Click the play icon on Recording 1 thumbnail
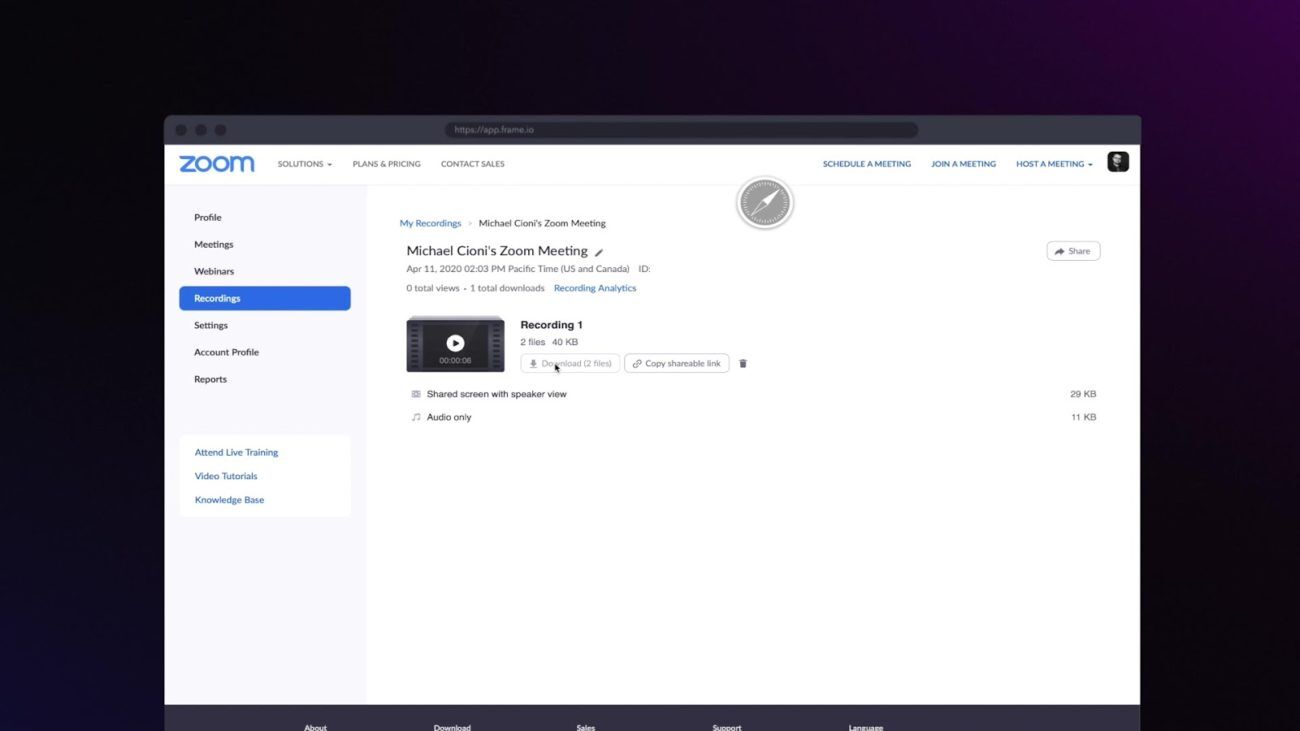This screenshot has height=731, width=1300. [x=455, y=342]
